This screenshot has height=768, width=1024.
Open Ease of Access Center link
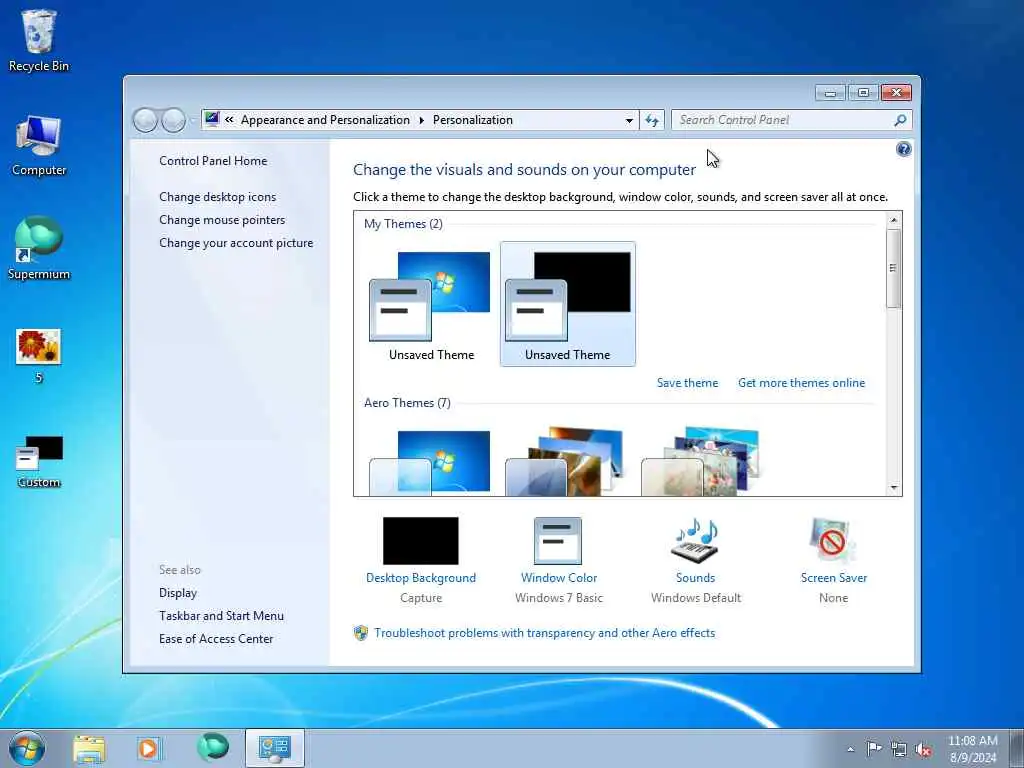[216, 639]
